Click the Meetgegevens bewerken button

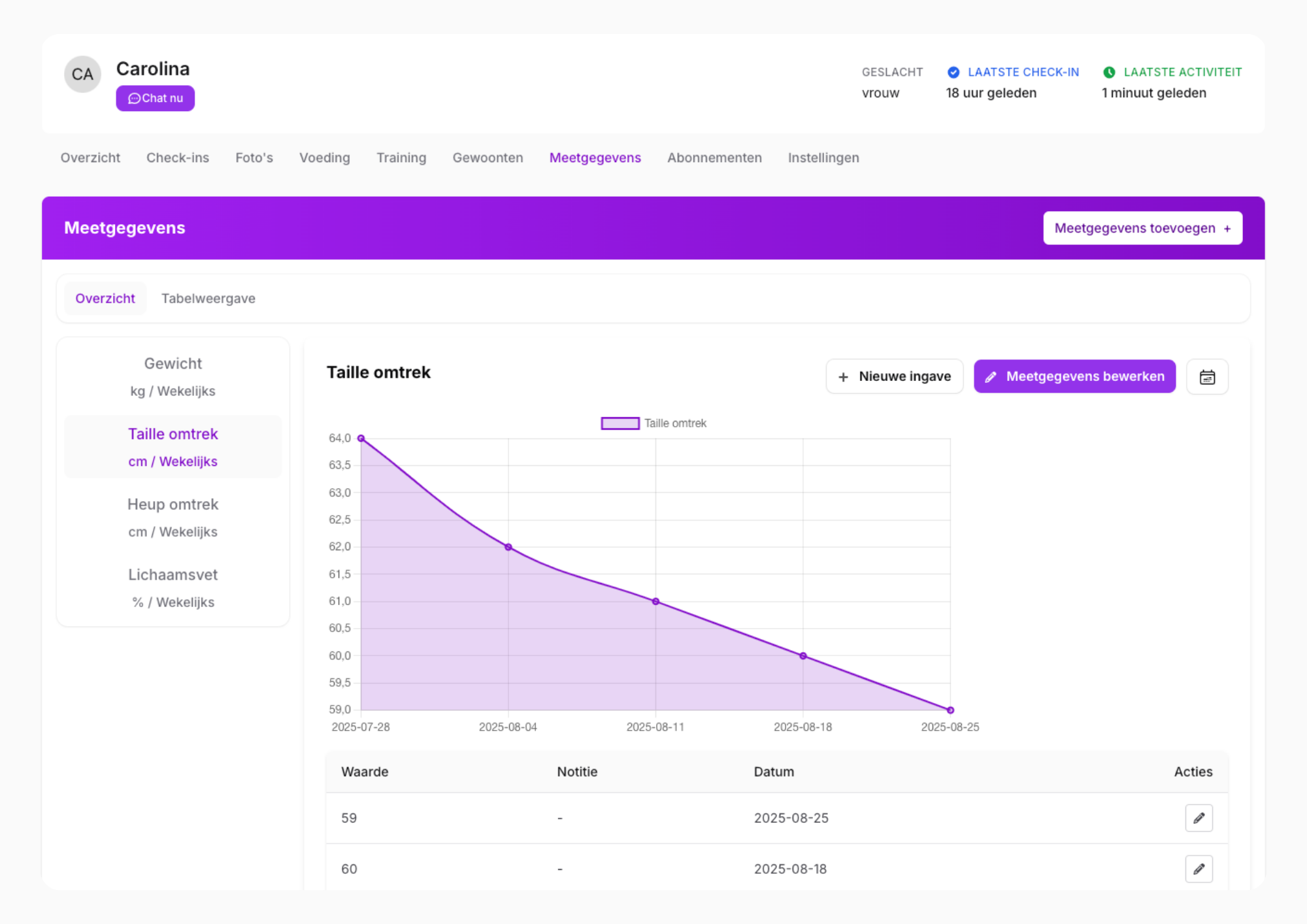pyautogui.click(x=1074, y=376)
